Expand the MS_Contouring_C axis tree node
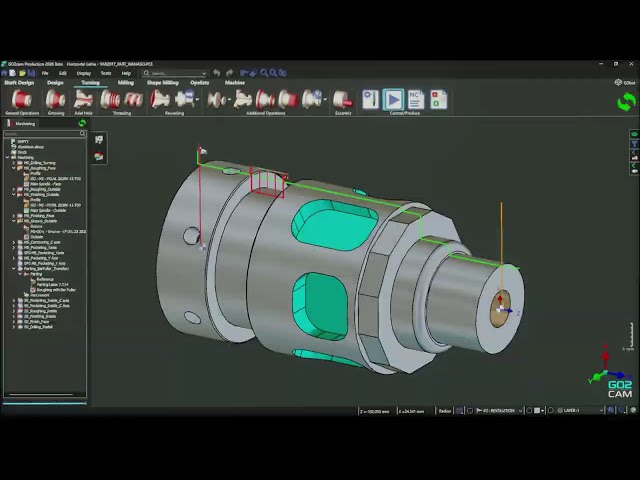The height and width of the screenshot is (480, 640). (x=13, y=242)
